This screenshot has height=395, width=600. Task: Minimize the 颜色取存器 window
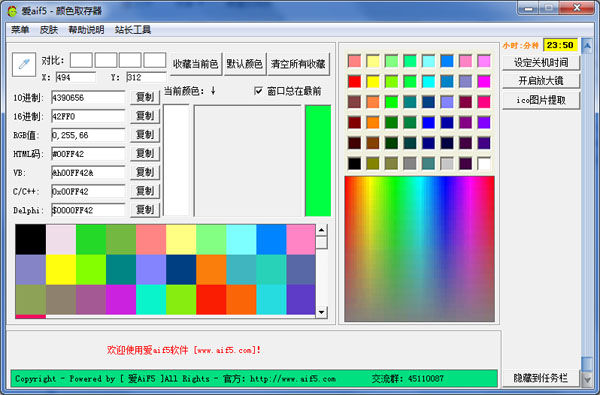[x=528, y=8]
